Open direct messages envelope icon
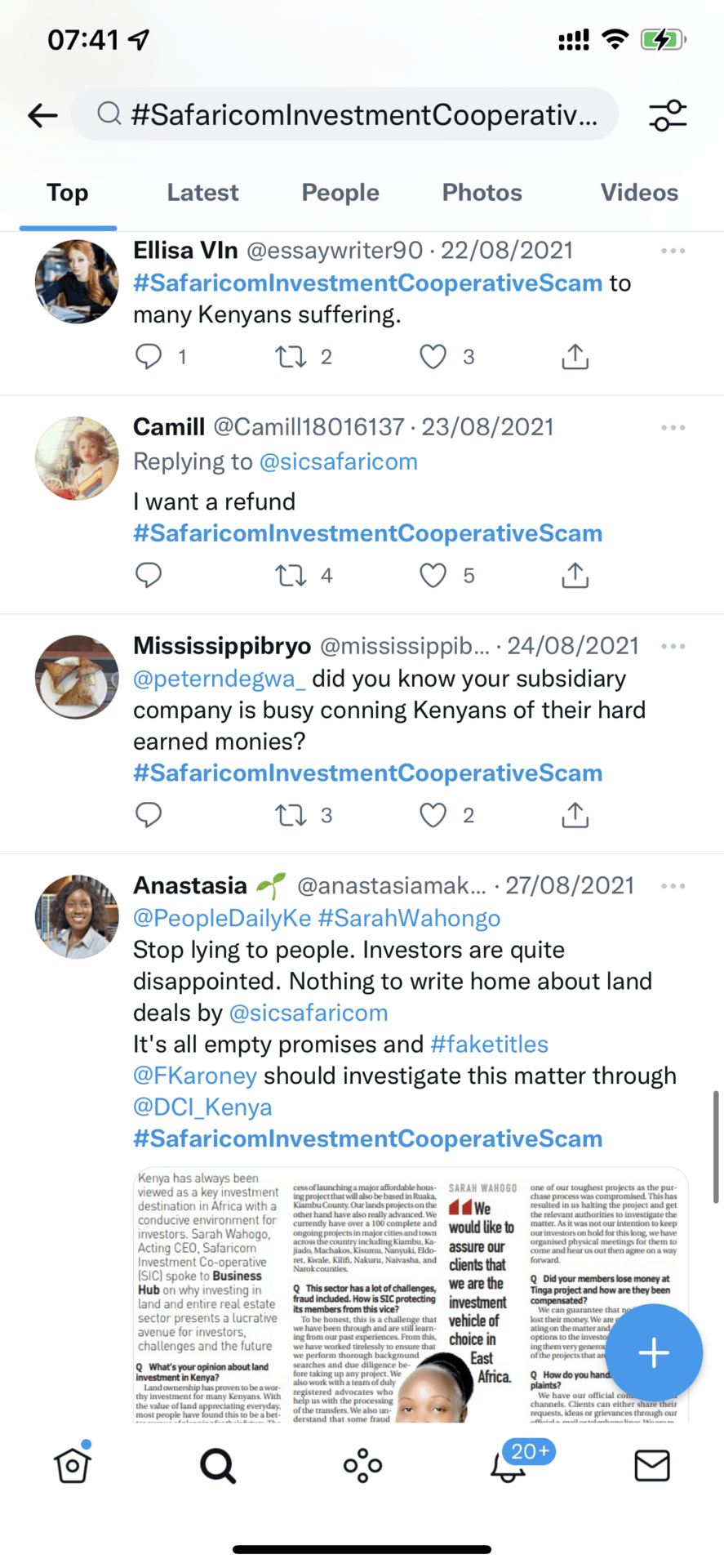Viewport: 724px width, 1568px height. [x=651, y=1466]
